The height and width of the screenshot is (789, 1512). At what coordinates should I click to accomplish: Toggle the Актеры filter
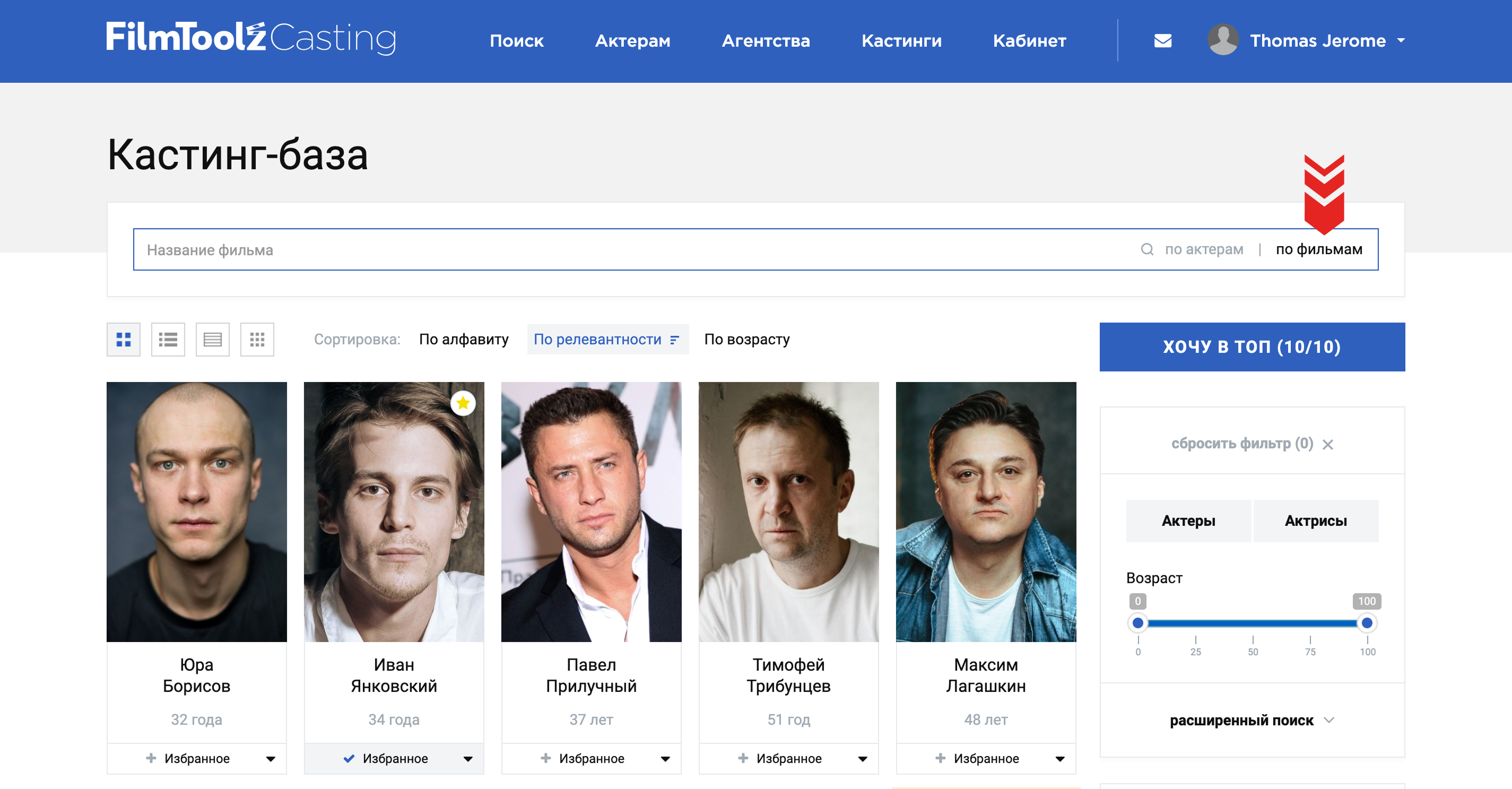[1188, 521]
